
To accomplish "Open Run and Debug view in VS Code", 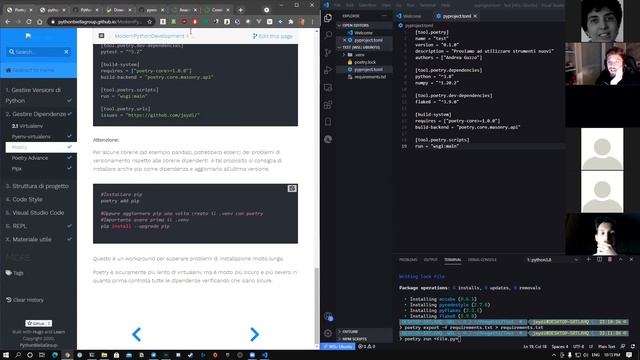I will 328,70.
